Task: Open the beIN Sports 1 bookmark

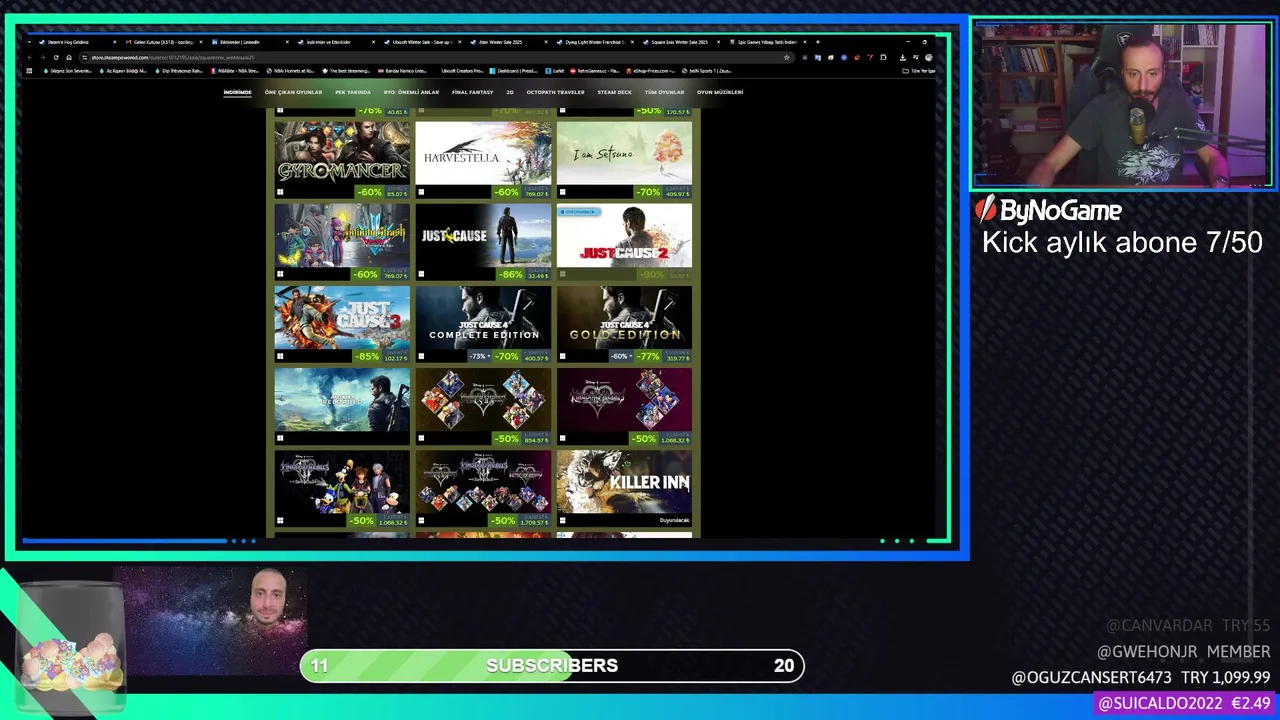Action: pos(706,71)
